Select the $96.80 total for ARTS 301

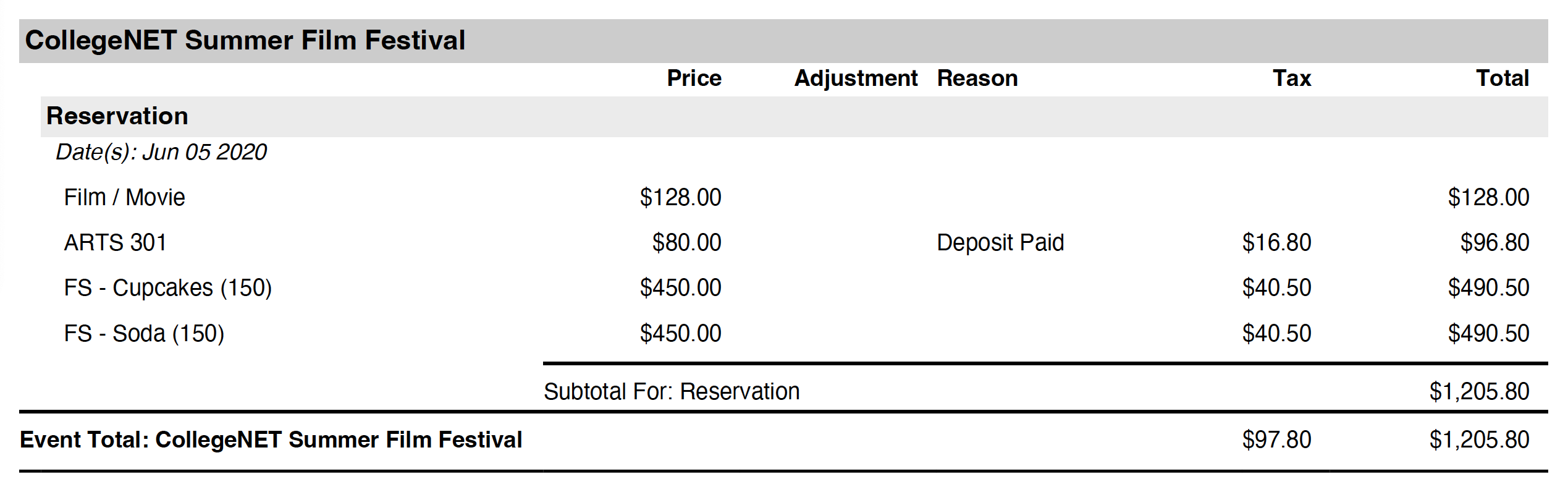pos(1494,243)
